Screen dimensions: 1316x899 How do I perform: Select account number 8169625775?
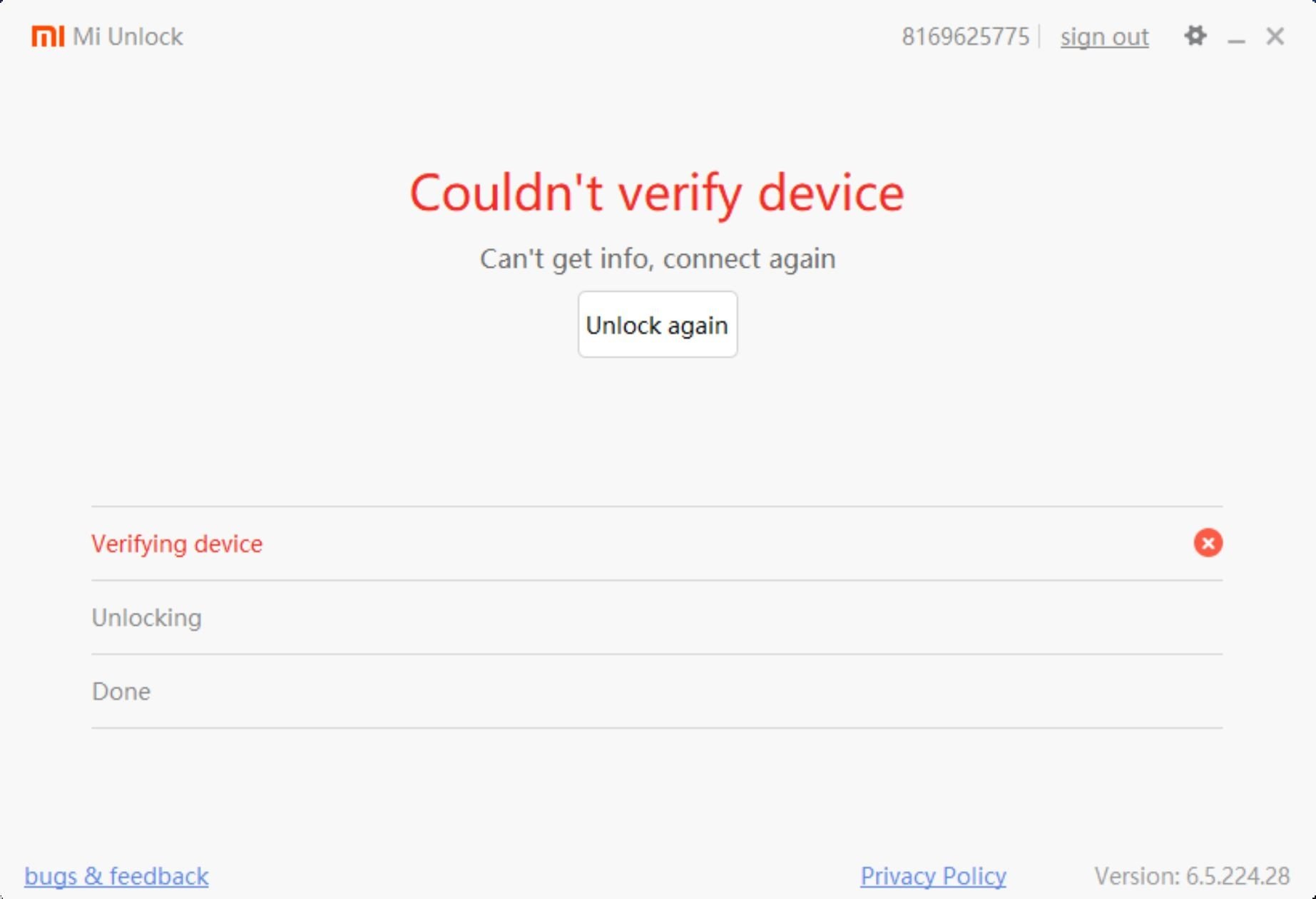coord(966,36)
